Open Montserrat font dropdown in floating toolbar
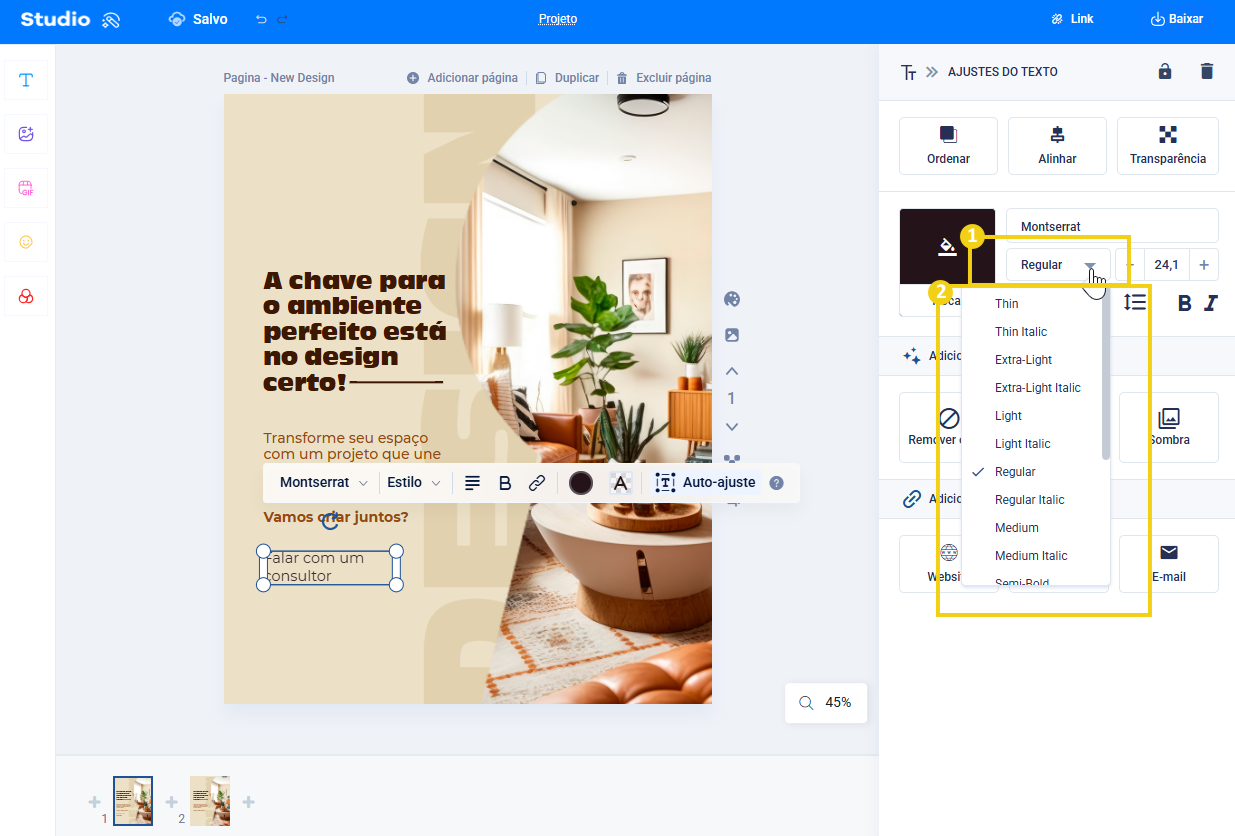The width and height of the screenshot is (1235, 836). point(324,483)
